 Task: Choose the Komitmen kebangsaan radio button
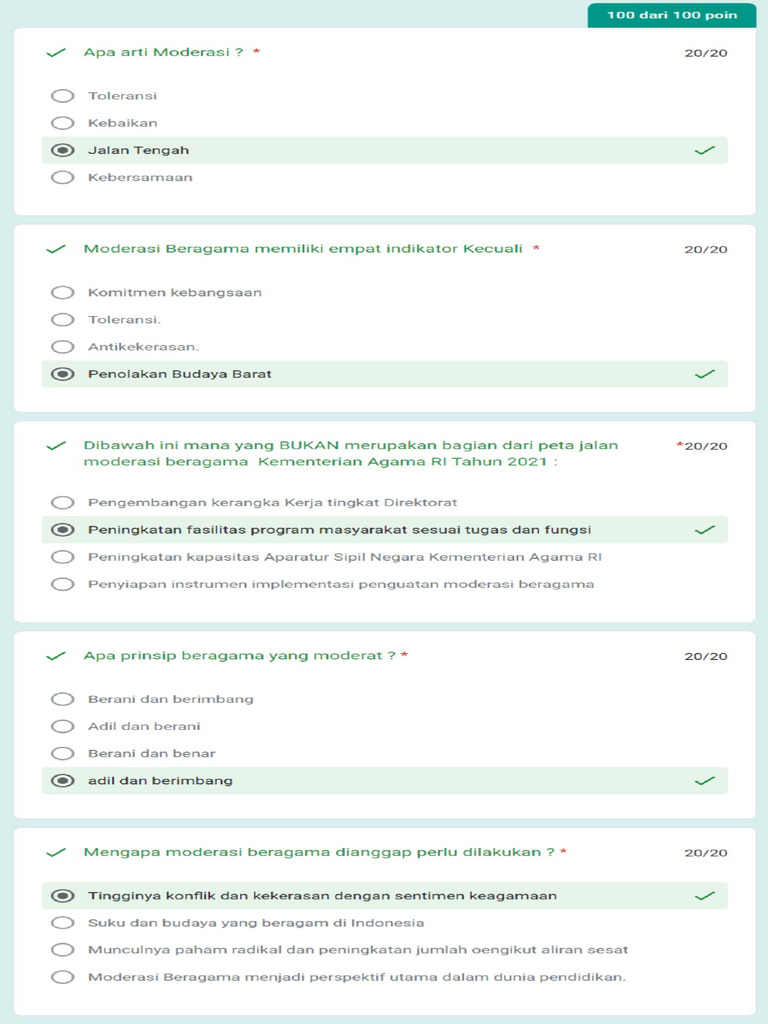tap(63, 293)
